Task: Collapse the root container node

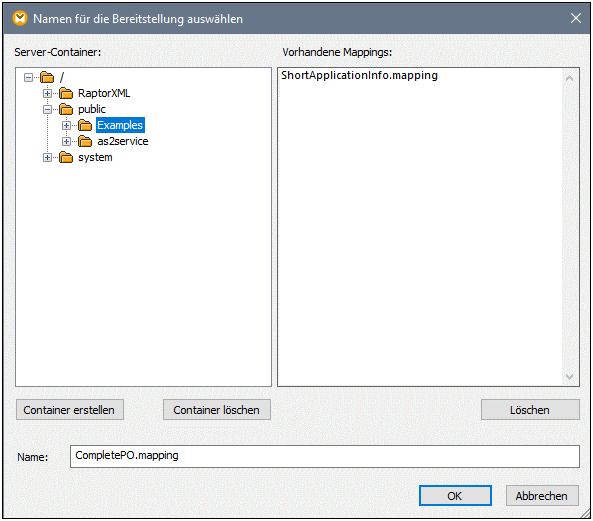Action: tap(28, 78)
